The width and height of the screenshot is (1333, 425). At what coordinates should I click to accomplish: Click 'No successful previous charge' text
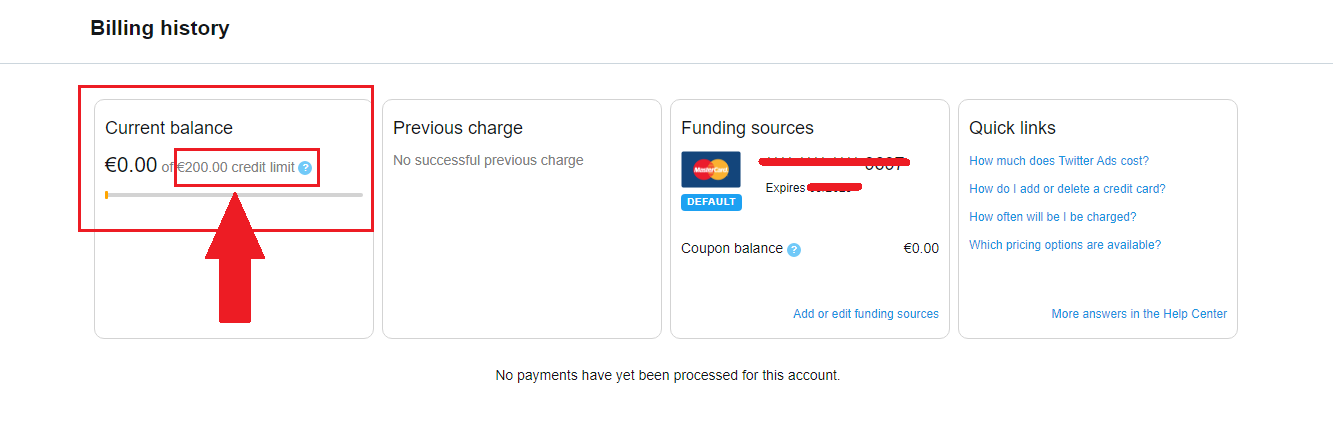coord(488,160)
